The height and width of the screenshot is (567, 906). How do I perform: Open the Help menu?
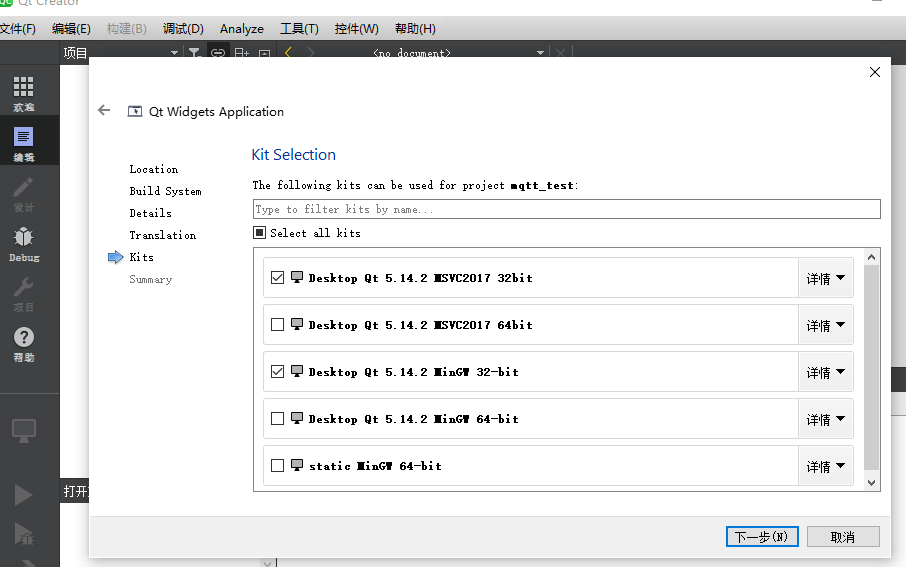click(x=415, y=28)
